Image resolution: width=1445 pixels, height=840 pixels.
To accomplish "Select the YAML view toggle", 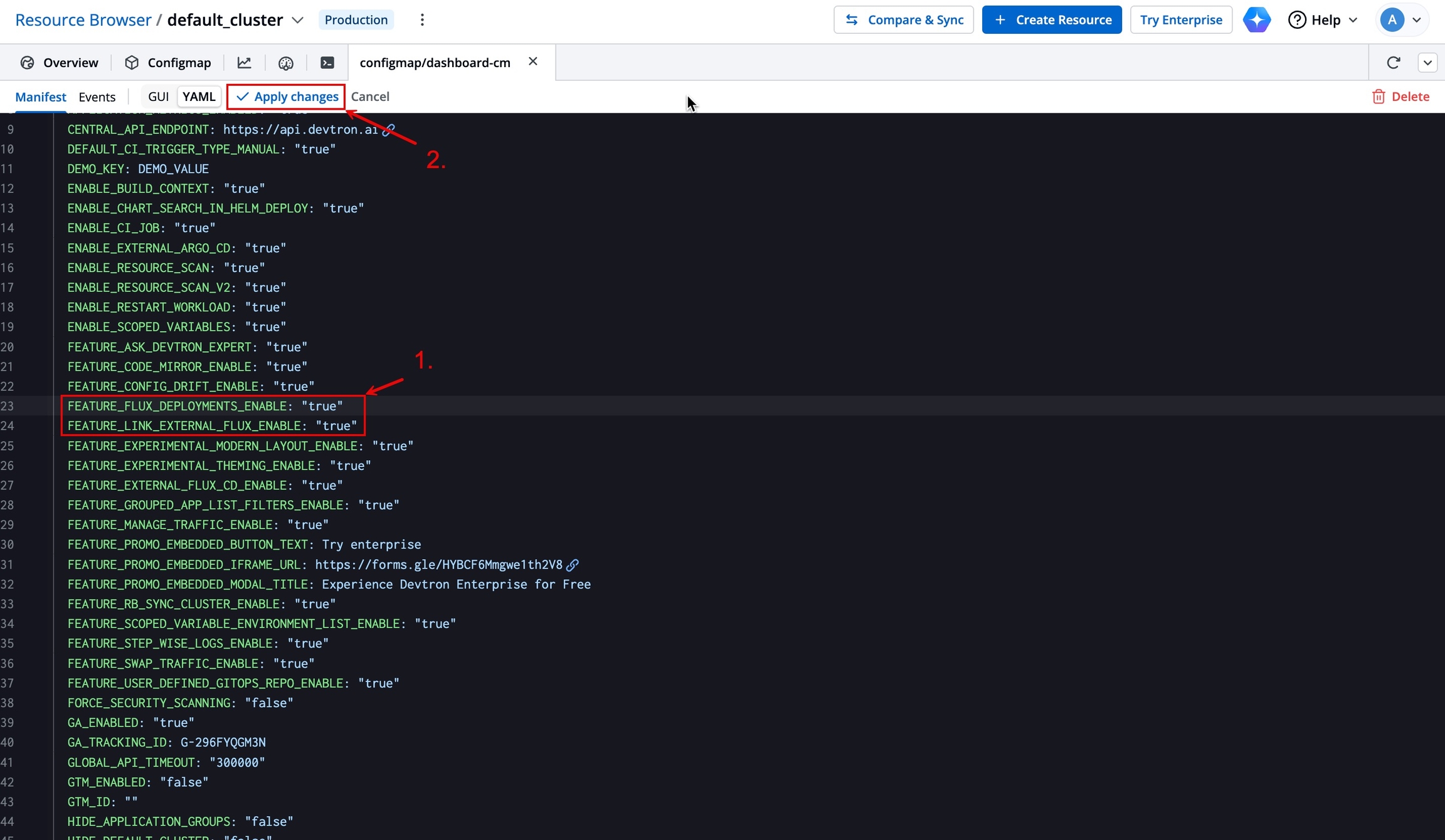I will 199,97.
